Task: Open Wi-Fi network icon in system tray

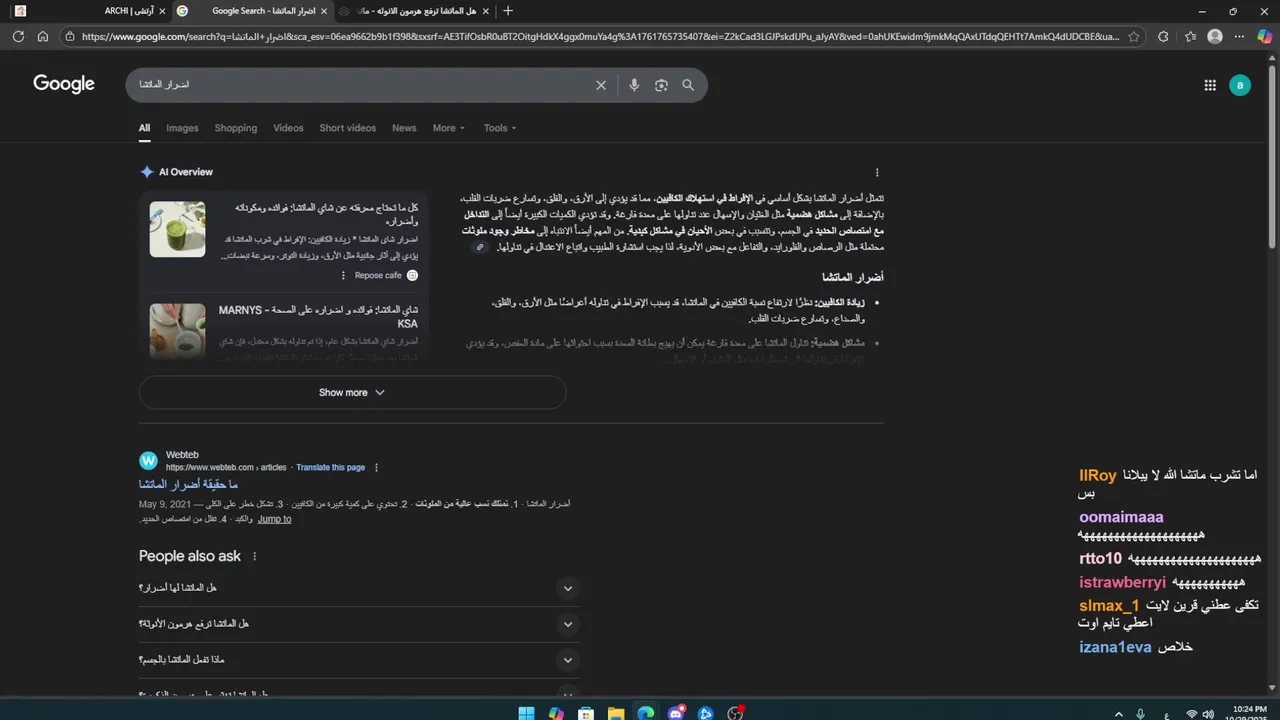Action: (1191, 713)
